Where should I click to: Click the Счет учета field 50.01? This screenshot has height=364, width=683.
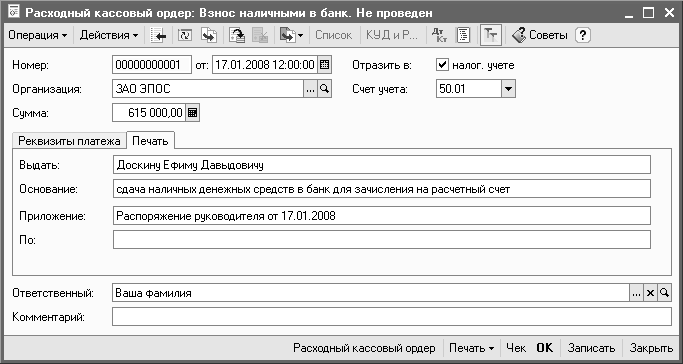point(469,89)
